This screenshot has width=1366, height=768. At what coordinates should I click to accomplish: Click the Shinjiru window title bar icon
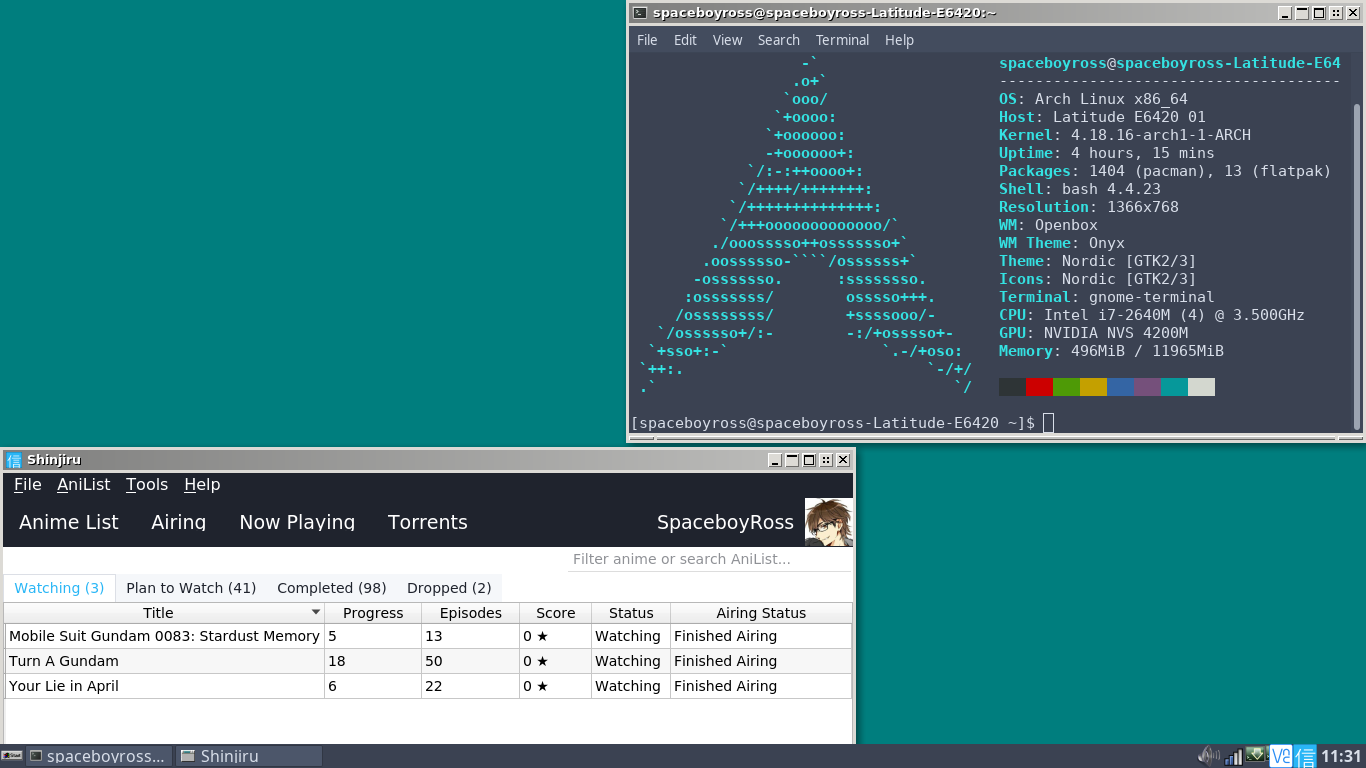(14, 460)
